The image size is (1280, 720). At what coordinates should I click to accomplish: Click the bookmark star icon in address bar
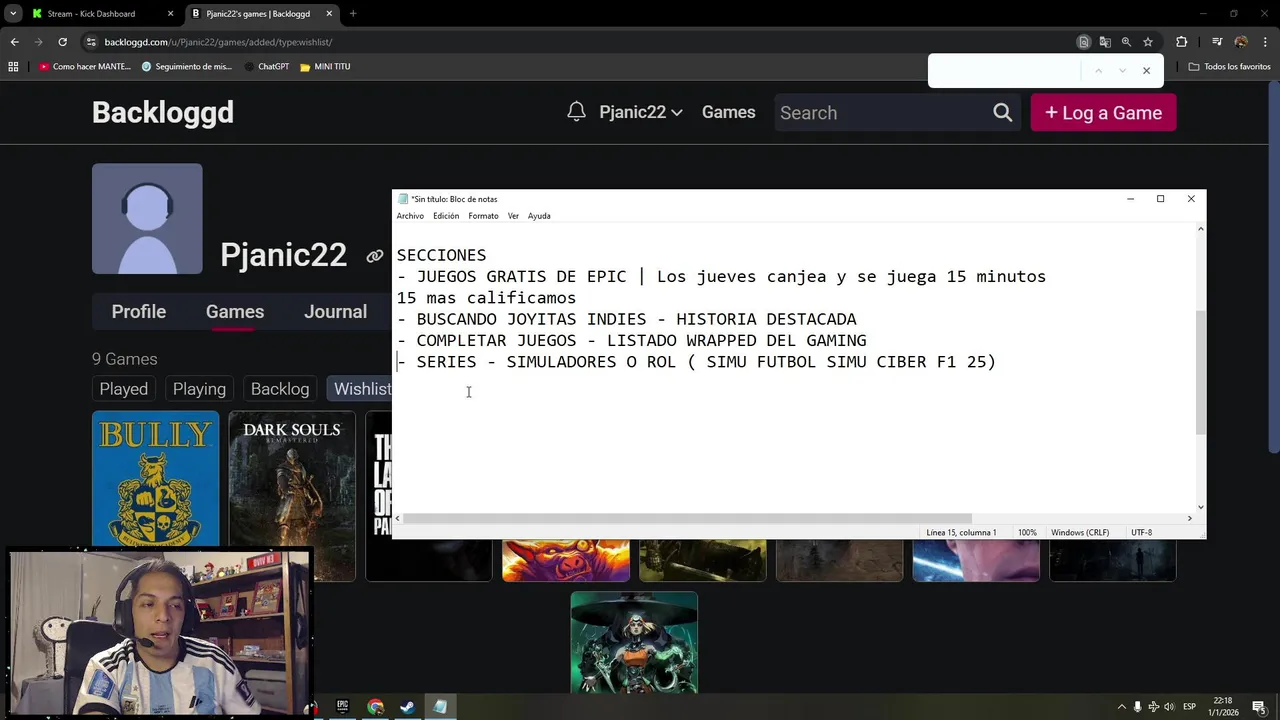coord(1148,42)
